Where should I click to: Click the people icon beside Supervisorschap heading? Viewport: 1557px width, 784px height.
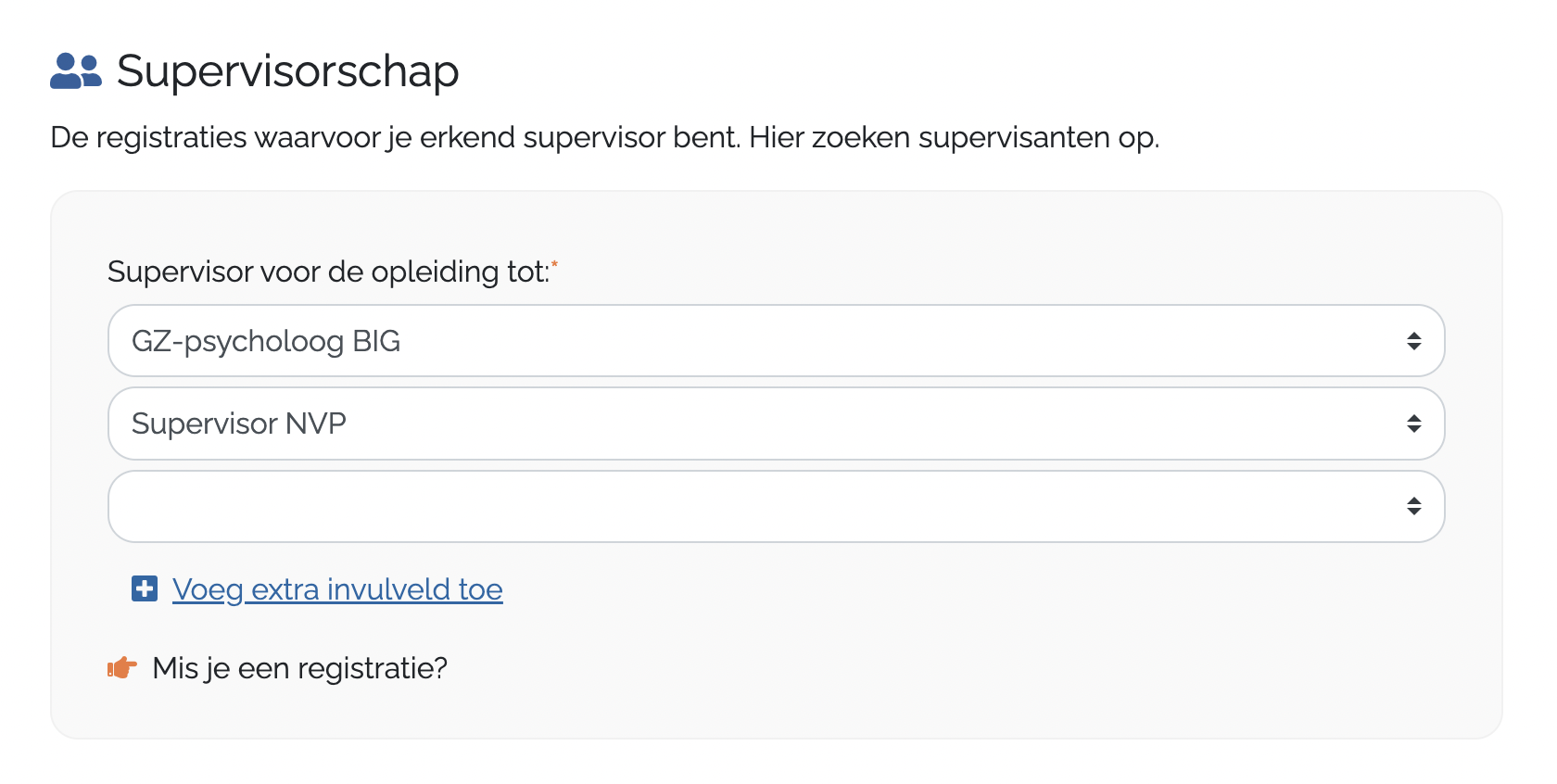click(x=75, y=70)
